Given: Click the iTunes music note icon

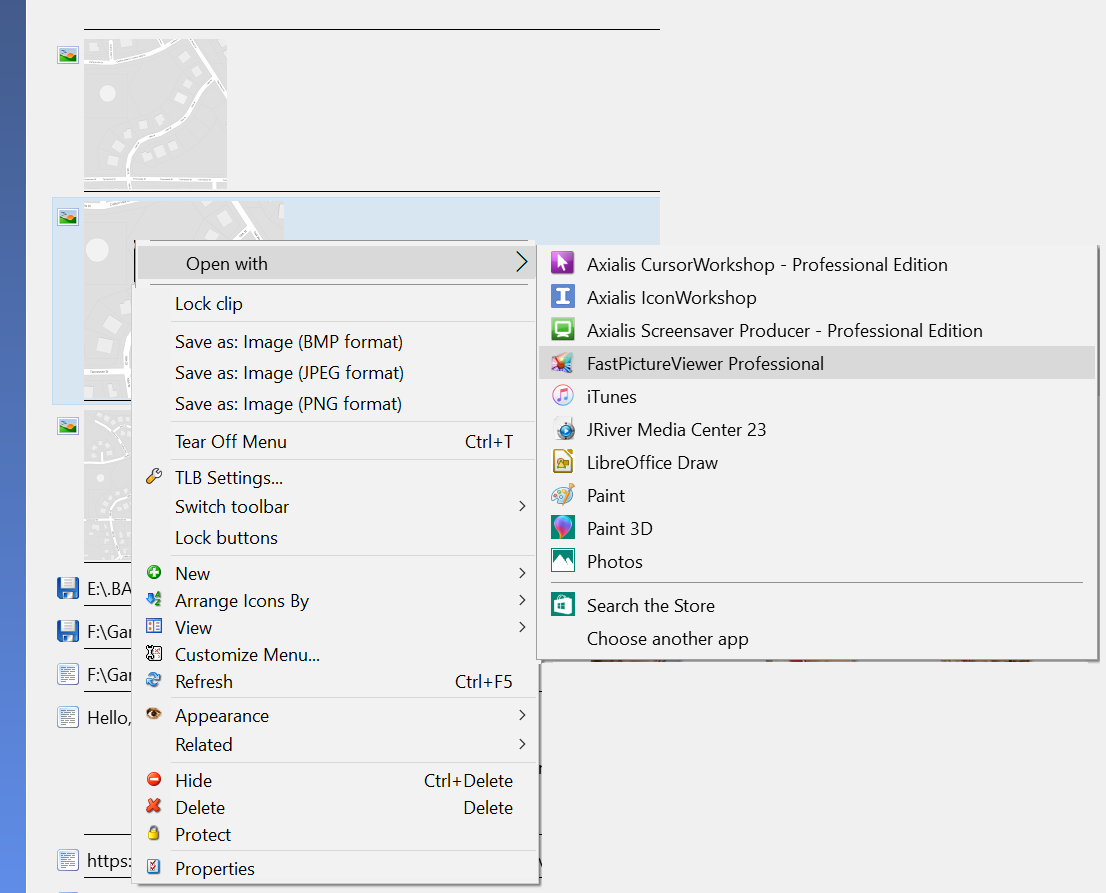Looking at the screenshot, I should 563,396.
